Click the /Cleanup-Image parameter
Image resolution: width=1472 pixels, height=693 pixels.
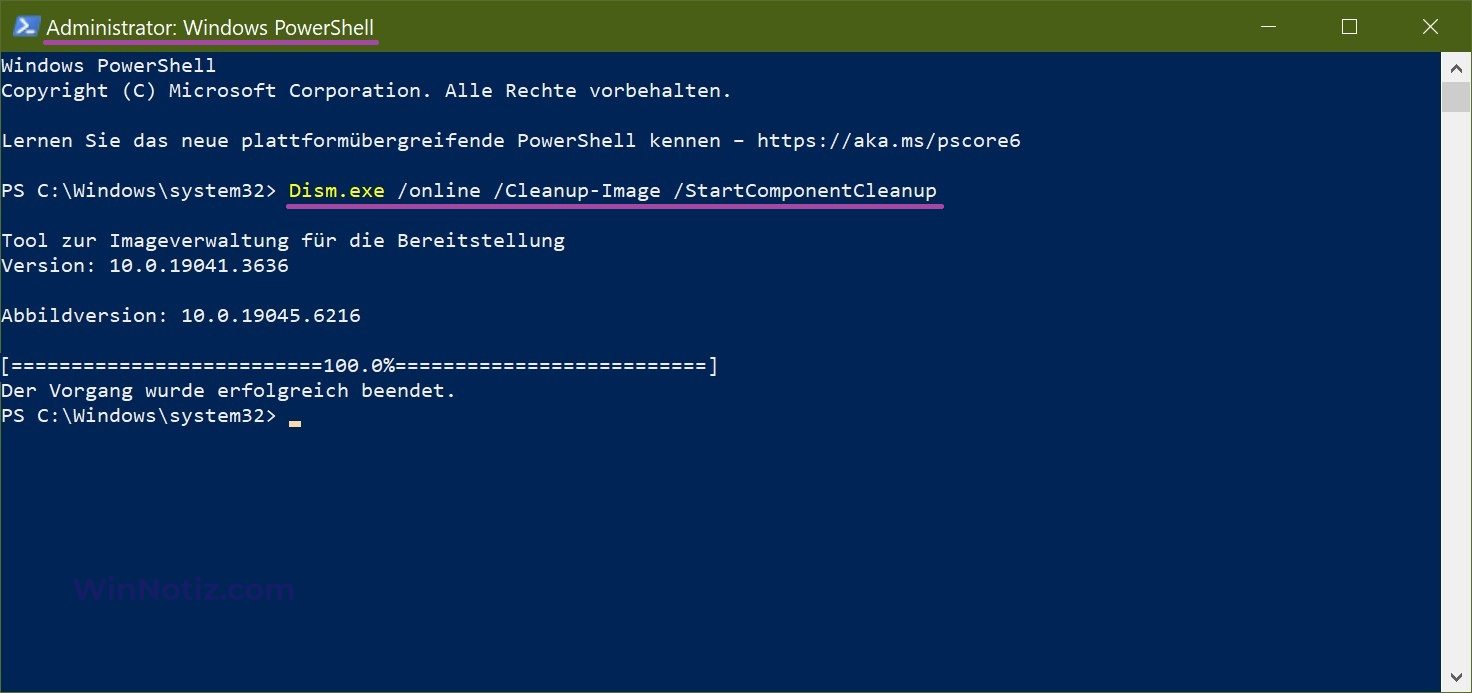[x=576, y=190]
